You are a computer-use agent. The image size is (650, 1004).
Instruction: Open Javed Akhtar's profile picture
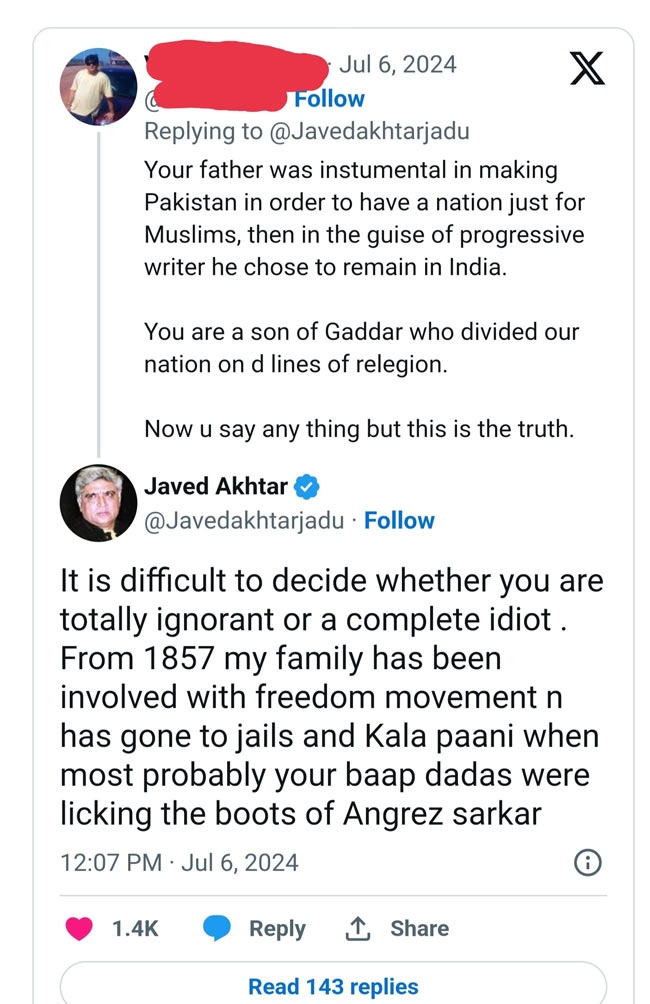tap(98, 502)
